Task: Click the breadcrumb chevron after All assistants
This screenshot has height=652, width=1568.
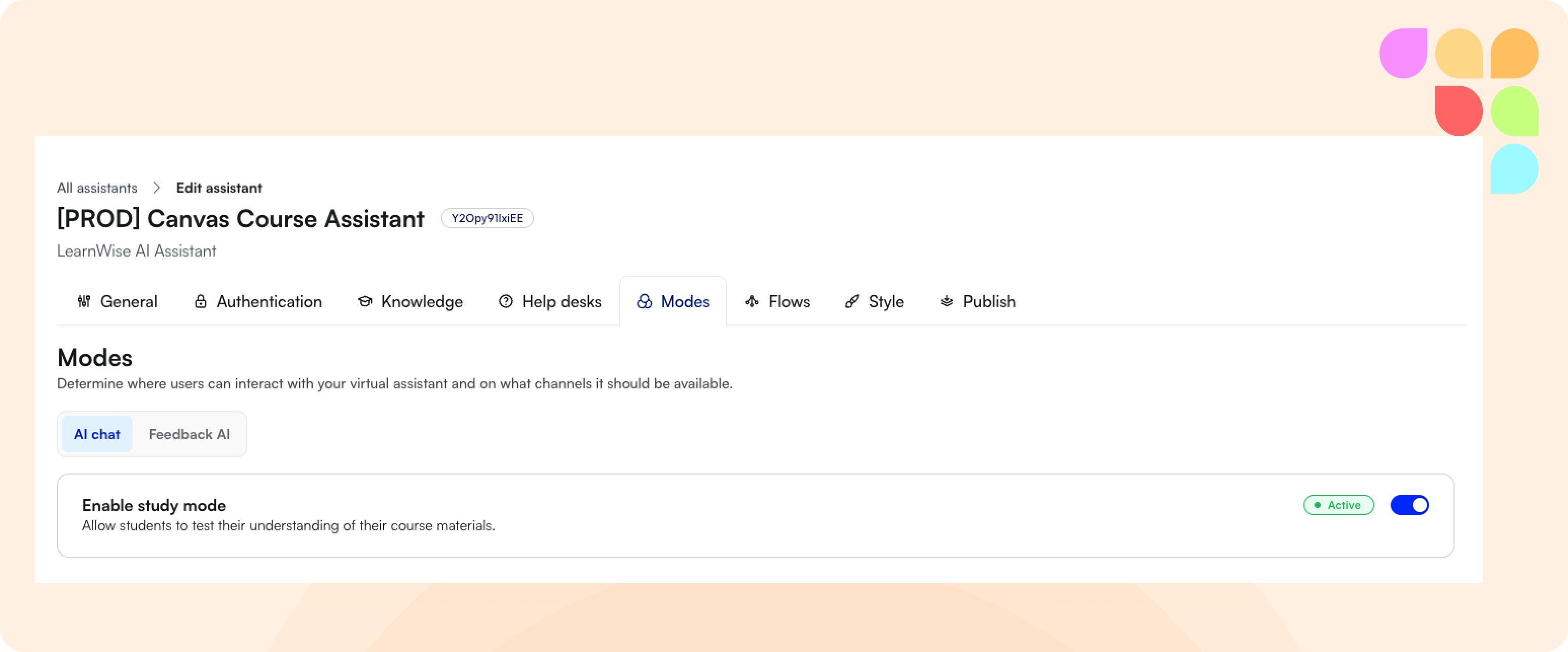Action: coord(157,188)
